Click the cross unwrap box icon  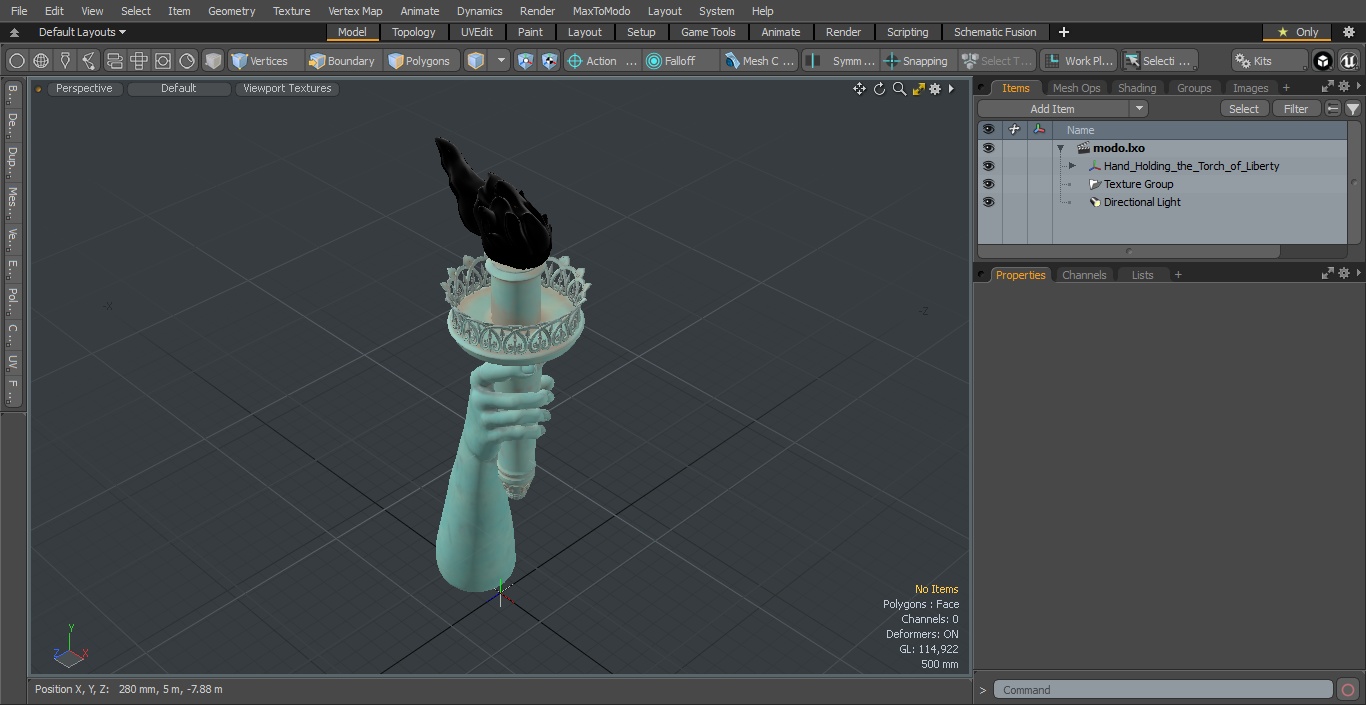[139, 61]
